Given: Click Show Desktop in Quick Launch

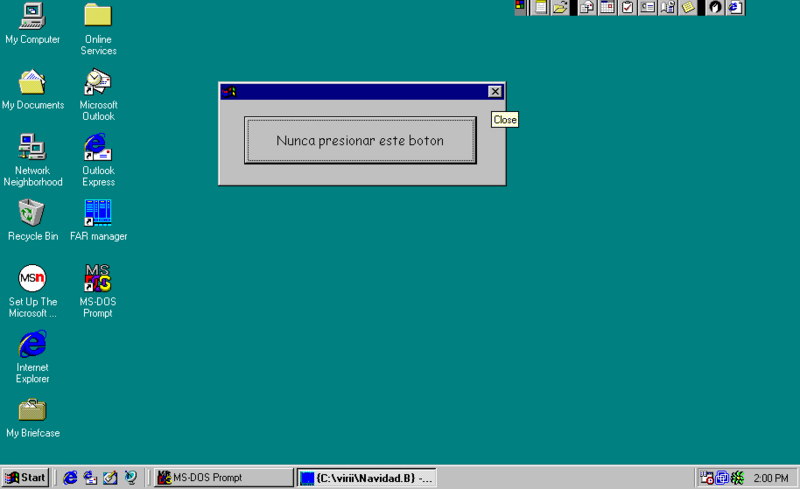Looking at the screenshot, I should [110, 478].
